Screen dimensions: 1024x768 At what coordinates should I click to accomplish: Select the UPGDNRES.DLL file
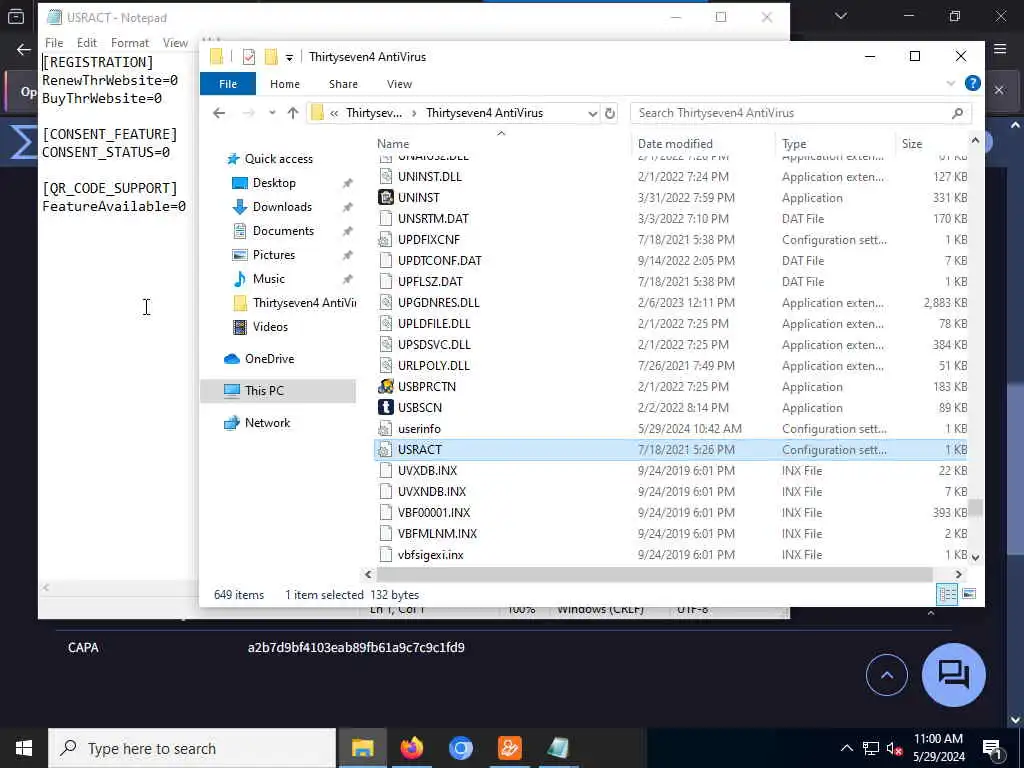pyautogui.click(x=438, y=302)
